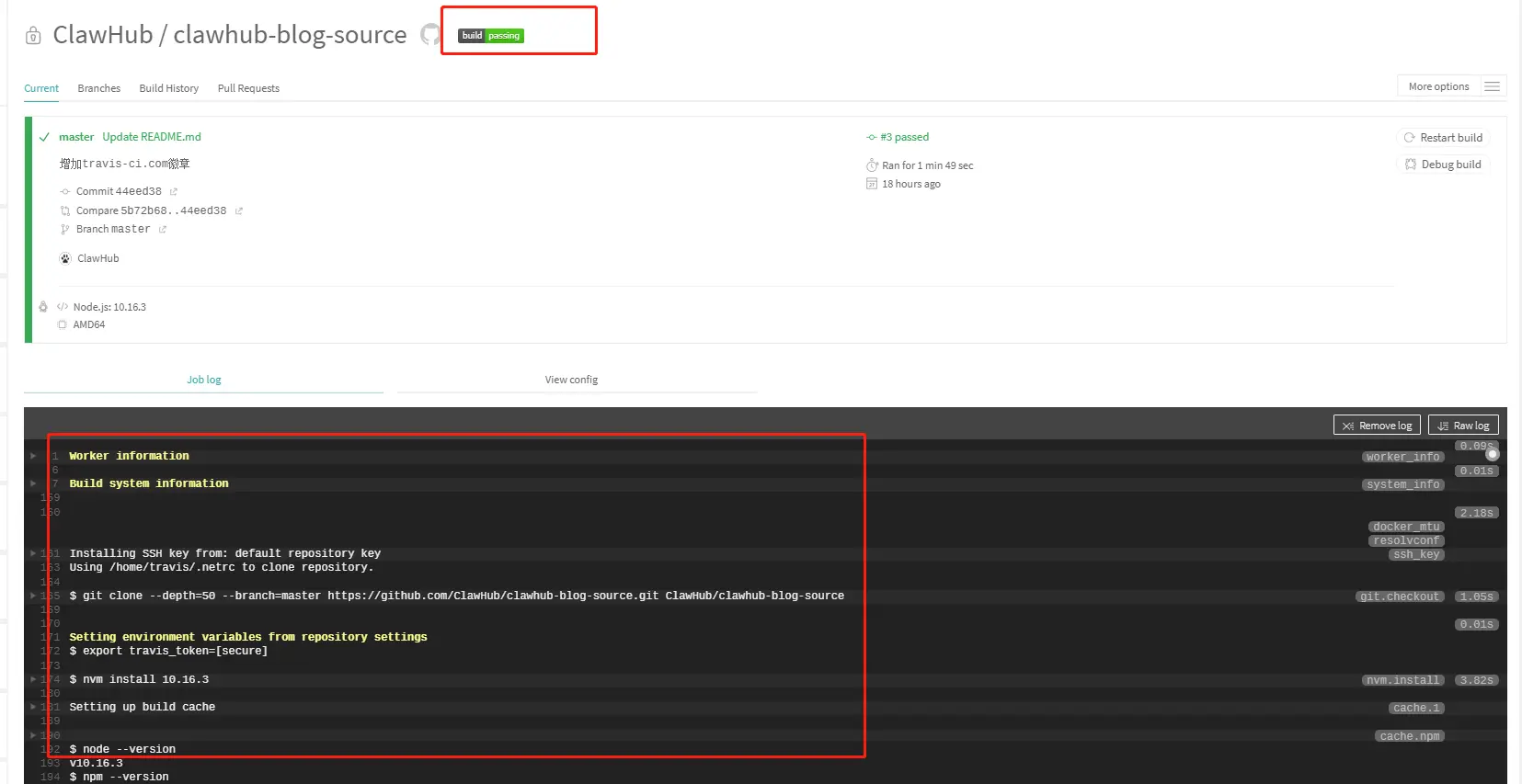Select the Job log tab
Screen dimensions: 1522x784
pos(204,380)
